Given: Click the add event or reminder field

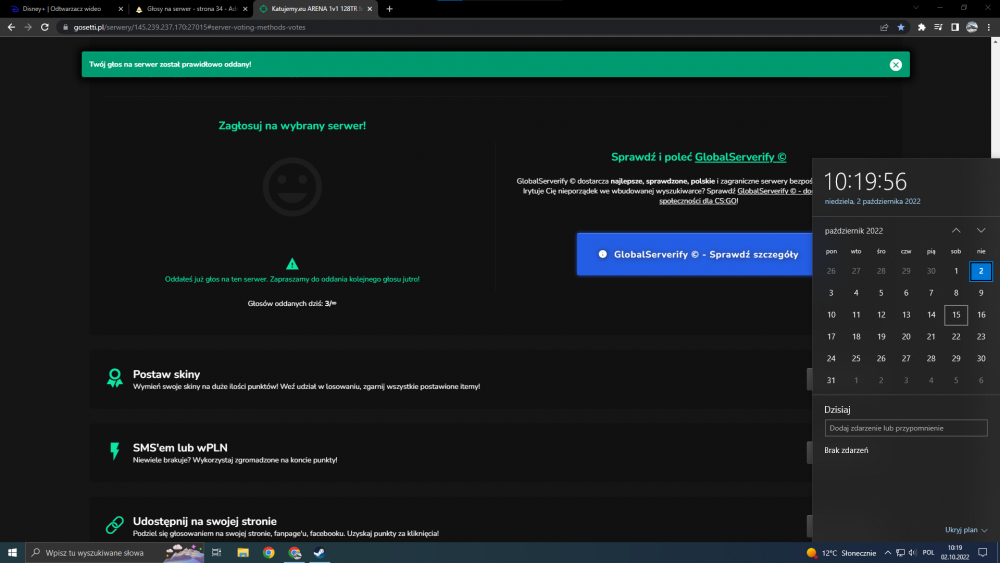Looking at the screenshot, I should click(x=906, y=428).
